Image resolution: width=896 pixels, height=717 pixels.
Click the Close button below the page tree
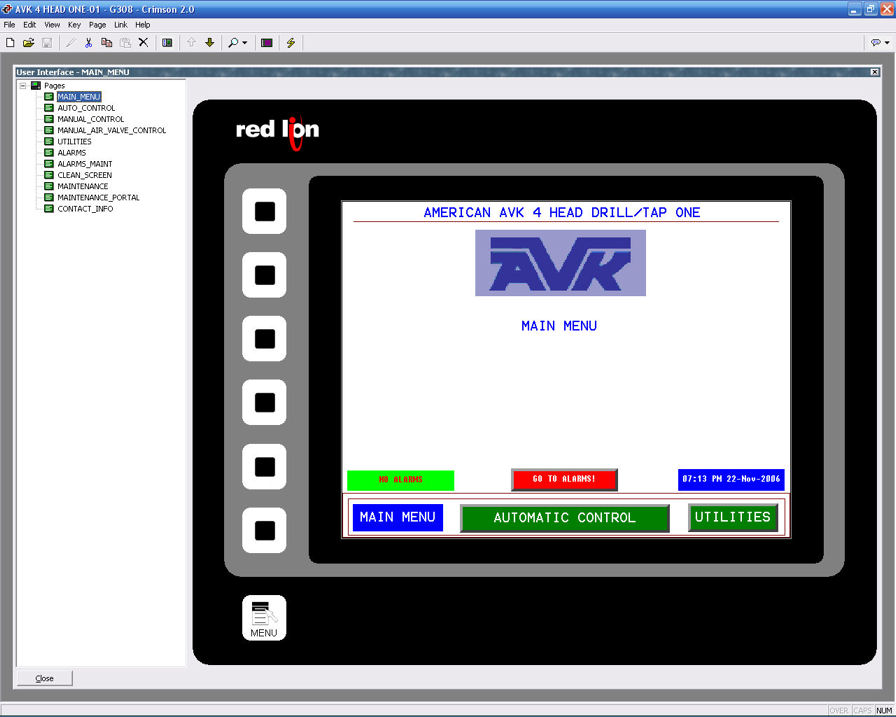pyautogui.click(x=45, y=678)
